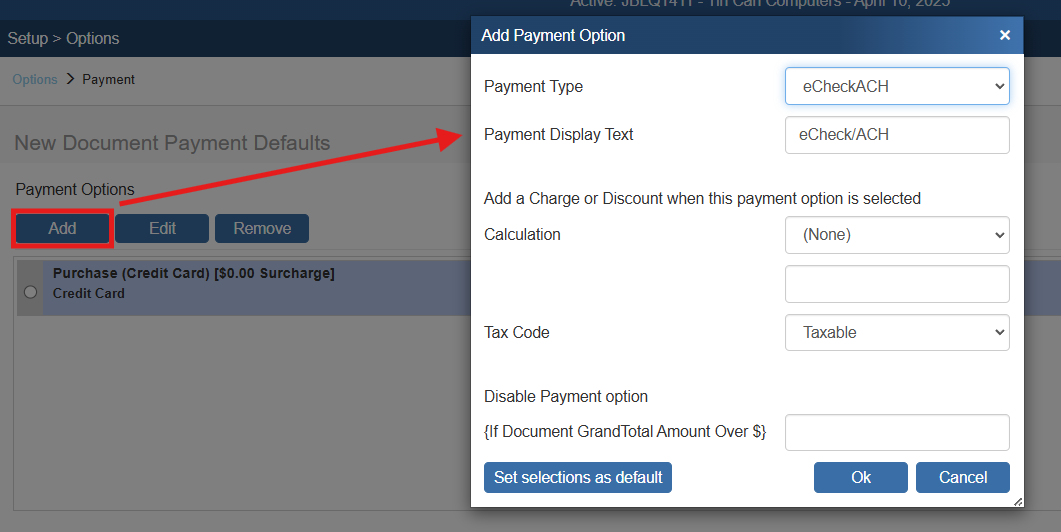Cancel the Add Payment Option dialog

pos(962,478)
